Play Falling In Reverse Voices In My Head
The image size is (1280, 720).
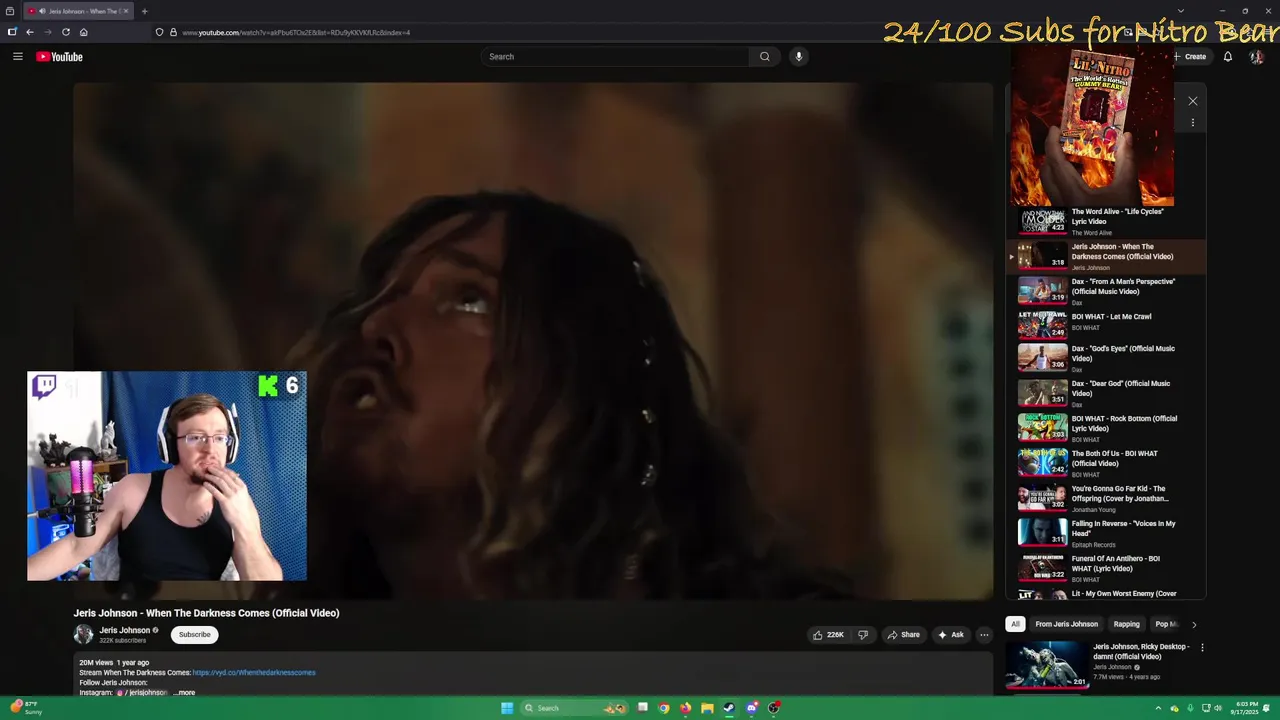[x=1106, y=533]
